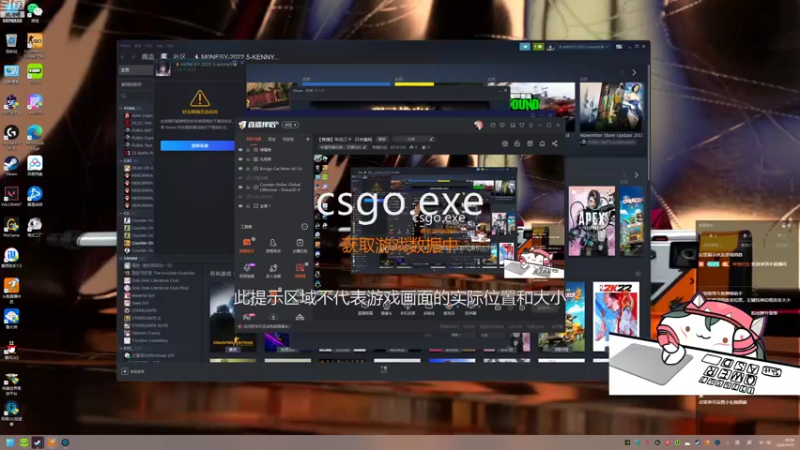Open the NBA 2K22 game card

pos(616,316)
